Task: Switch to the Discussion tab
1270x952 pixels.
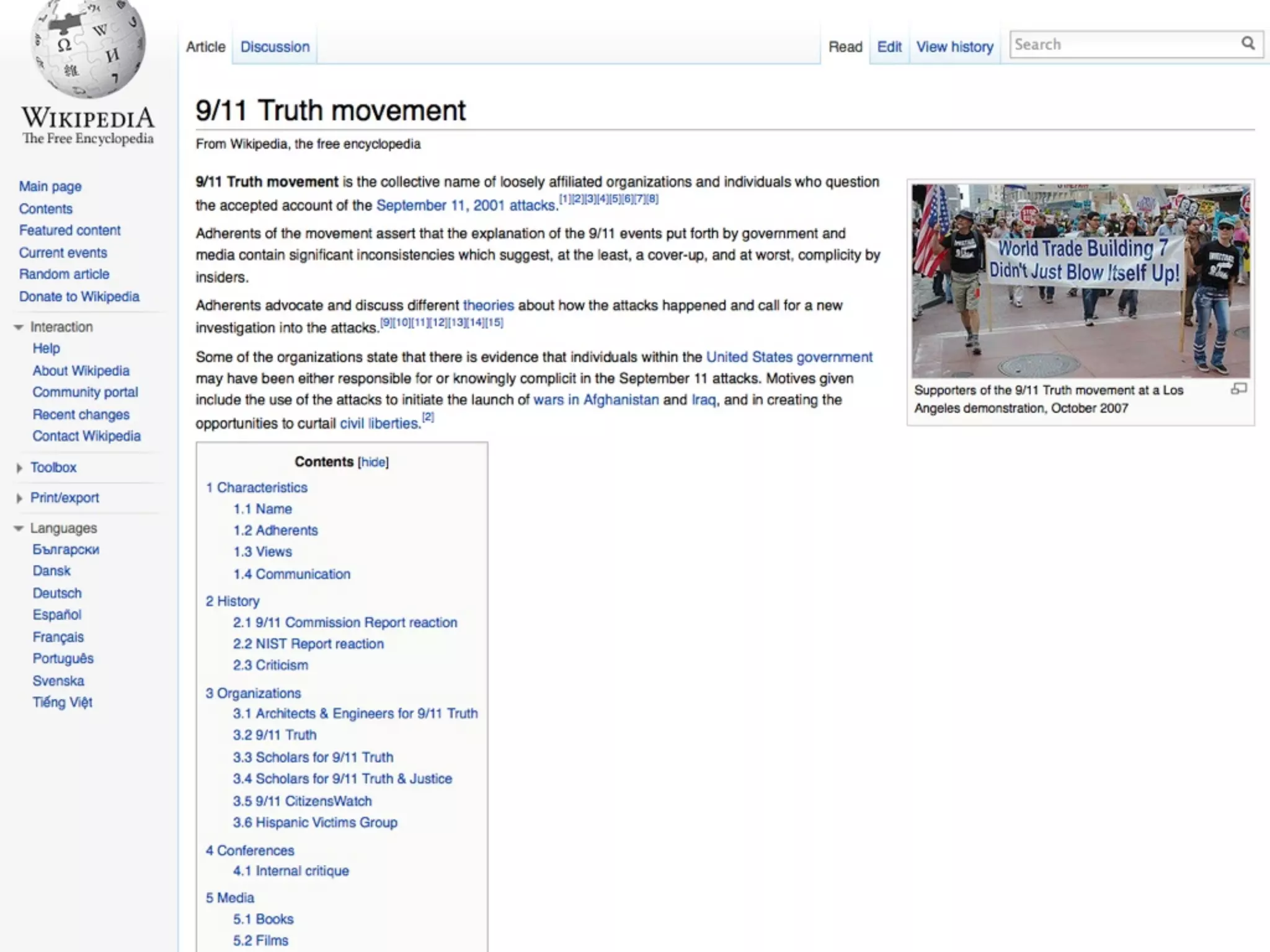Action: pos(275,47)
